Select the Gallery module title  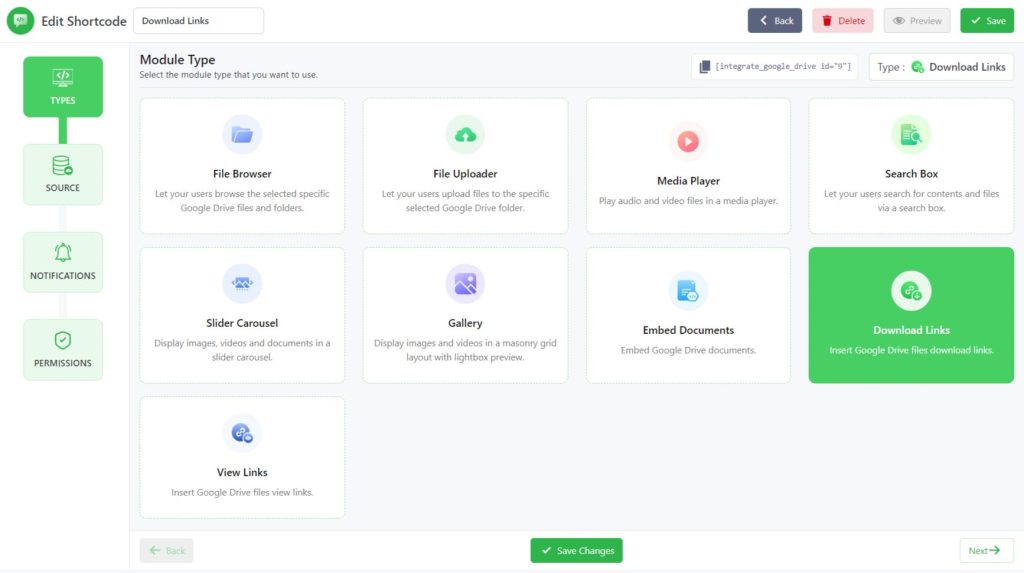tap(465, 323)
